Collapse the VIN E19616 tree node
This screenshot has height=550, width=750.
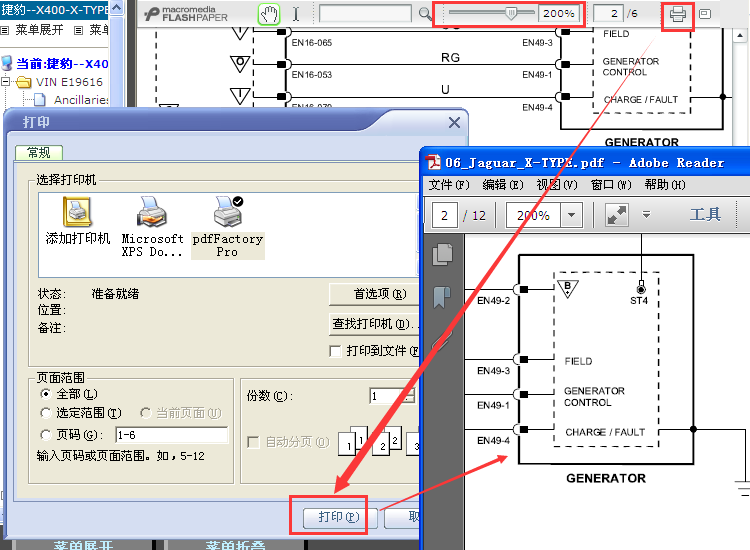pos(6,82)
